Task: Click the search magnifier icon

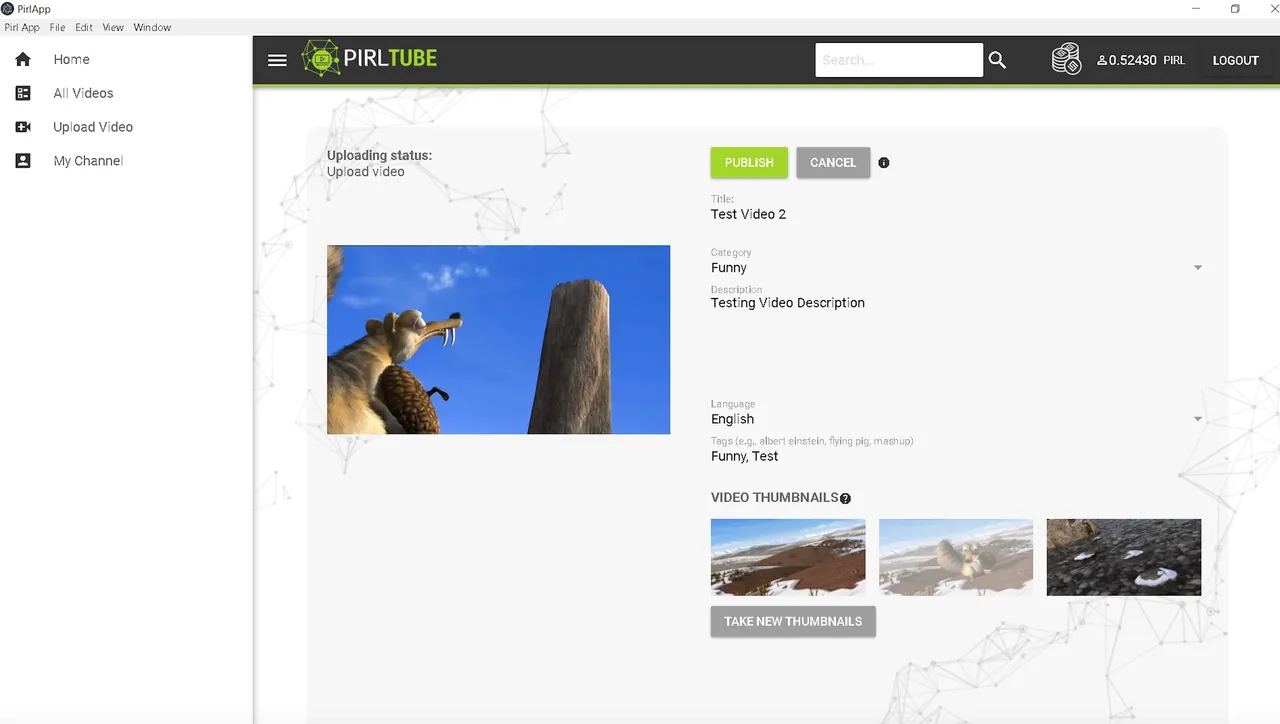Action: (x=997, y=60)
